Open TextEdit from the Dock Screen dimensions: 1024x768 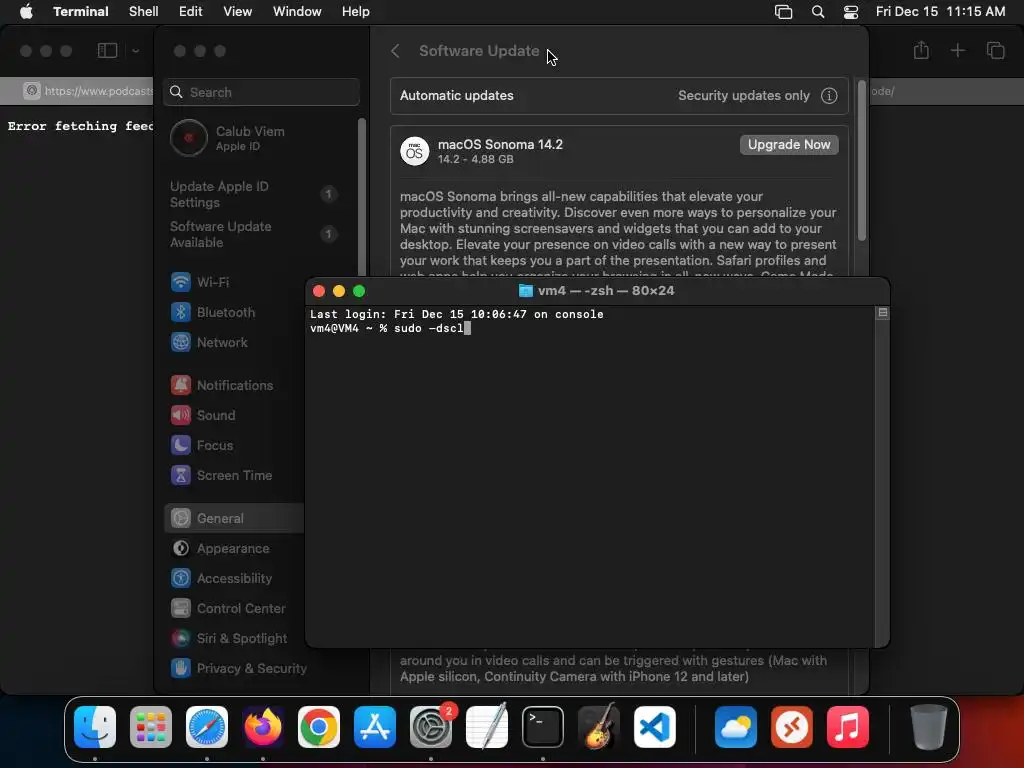coord(487,727)
